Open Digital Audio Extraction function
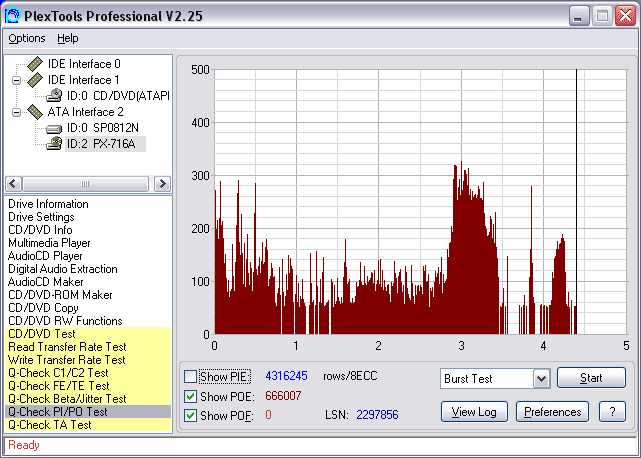Screen dimensions: 641x458 (63, 269)
